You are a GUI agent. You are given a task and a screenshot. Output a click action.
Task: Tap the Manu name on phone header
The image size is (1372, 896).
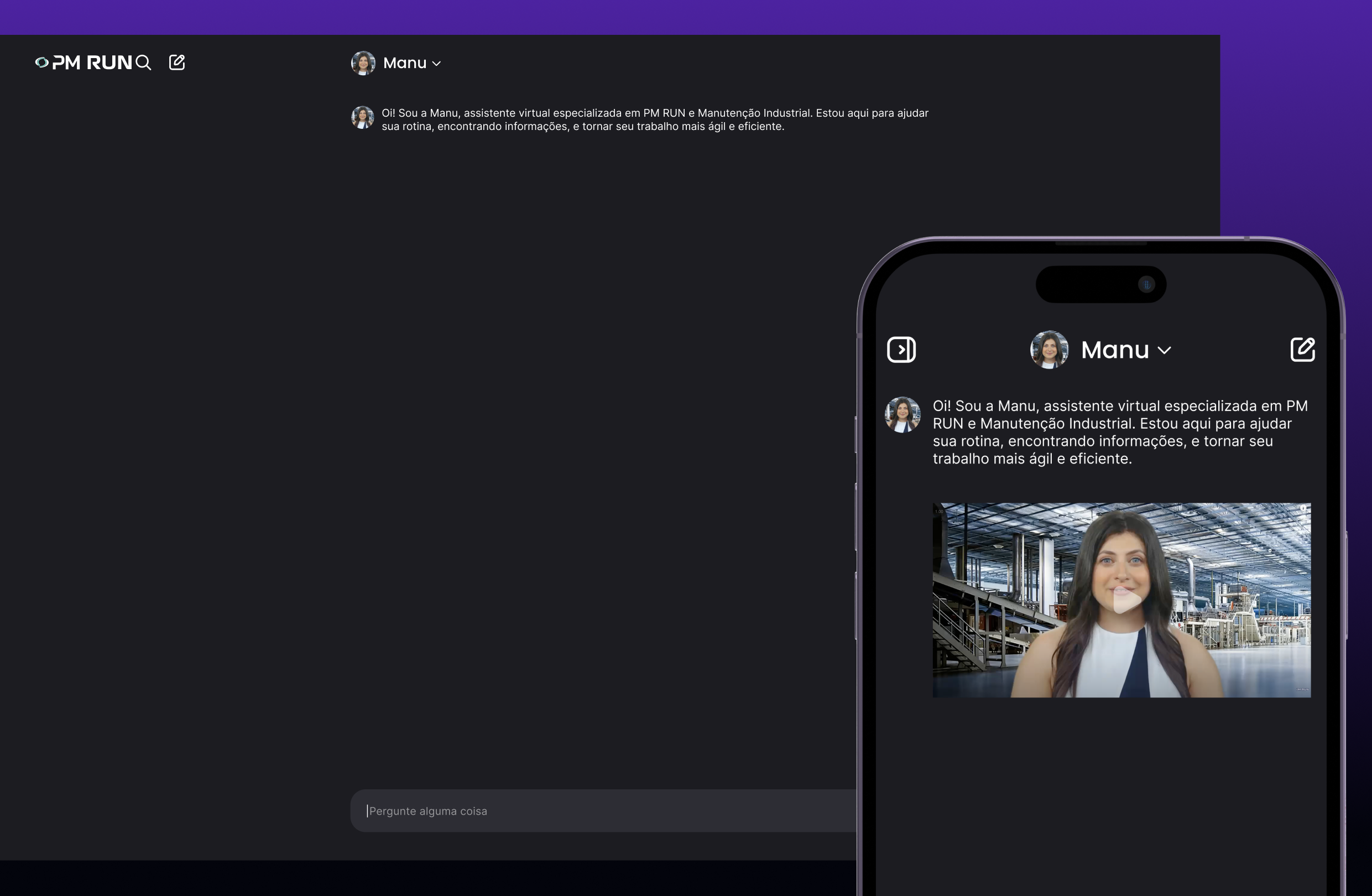(1114, 350)
